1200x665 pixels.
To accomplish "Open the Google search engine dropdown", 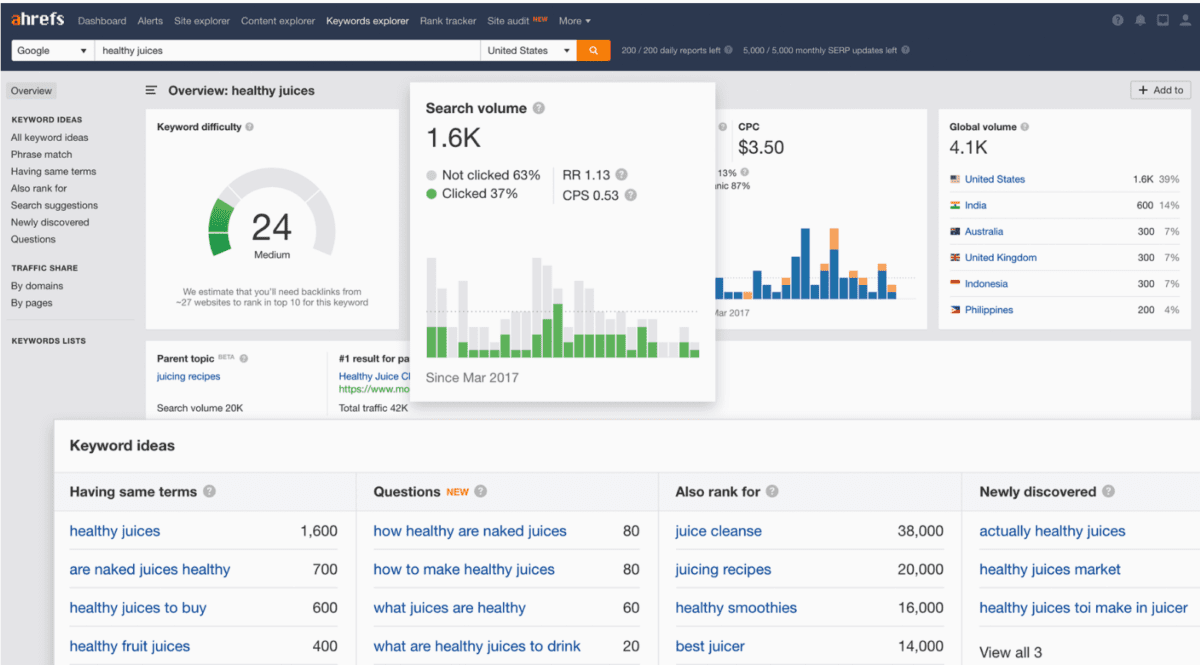I will point(50,49).
